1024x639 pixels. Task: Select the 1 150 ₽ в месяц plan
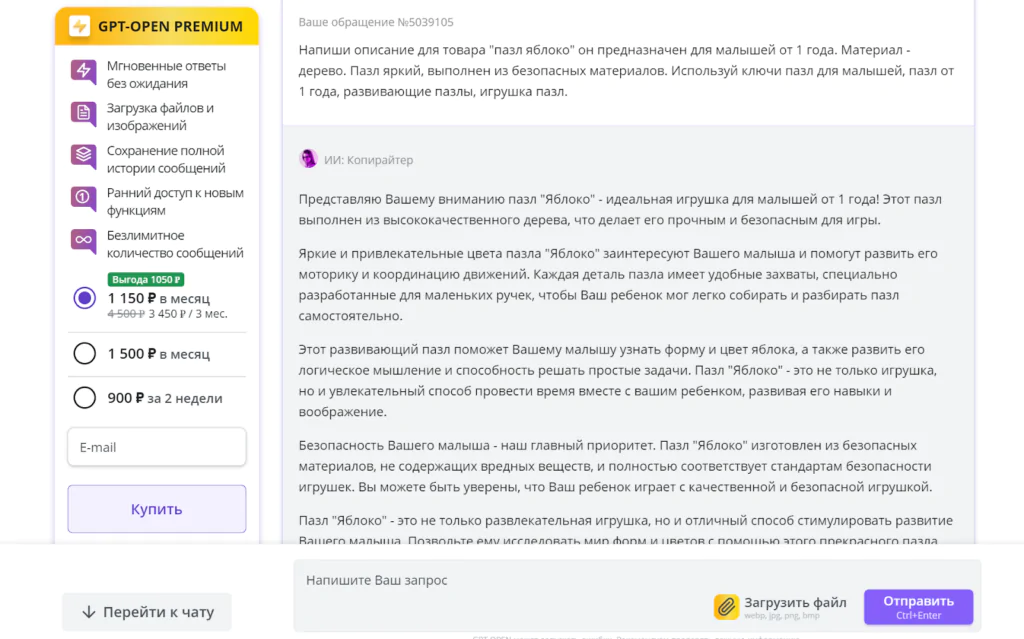[x=84, y=298]
